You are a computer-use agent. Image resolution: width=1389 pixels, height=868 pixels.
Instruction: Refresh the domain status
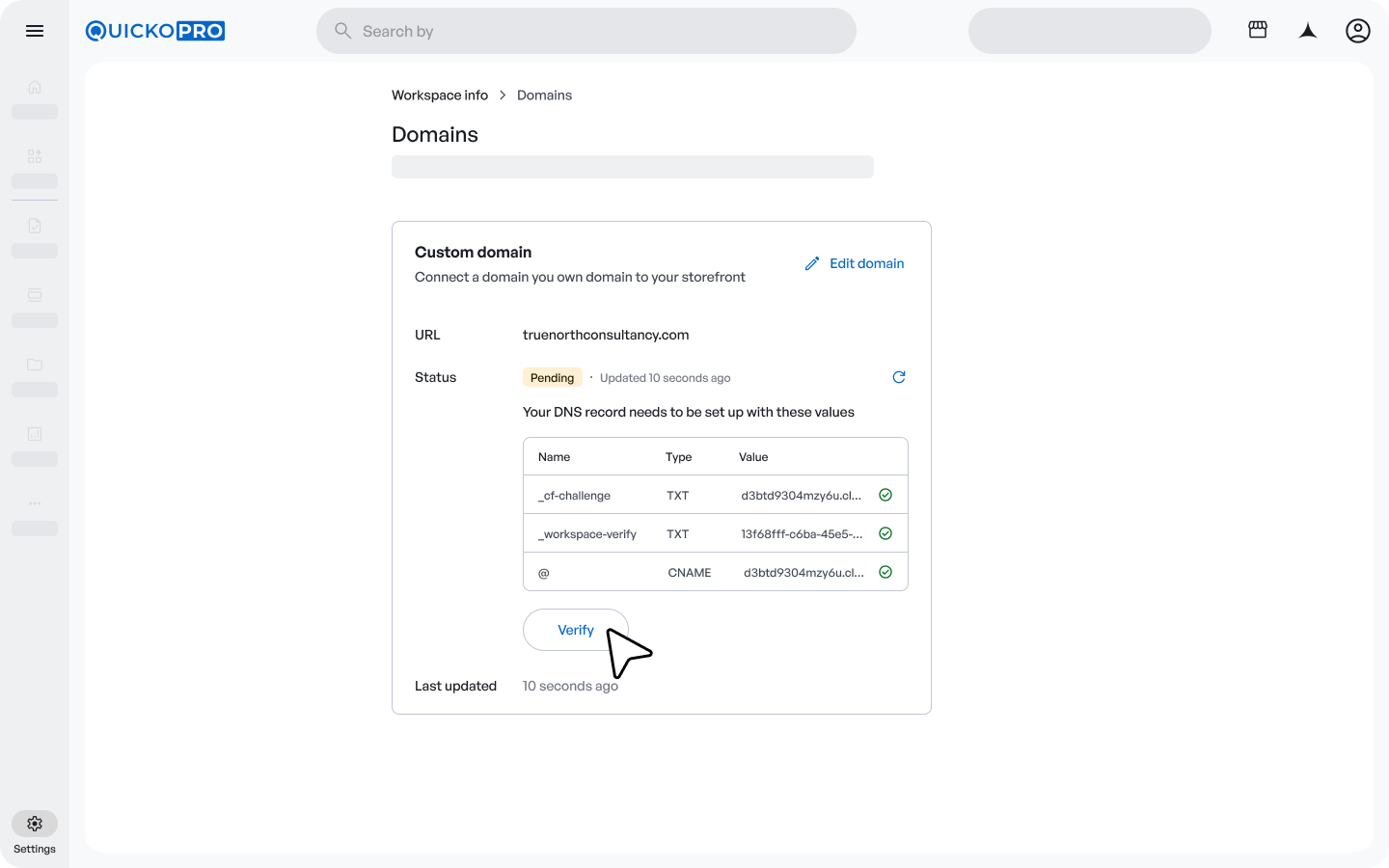[x=898, y=377]
